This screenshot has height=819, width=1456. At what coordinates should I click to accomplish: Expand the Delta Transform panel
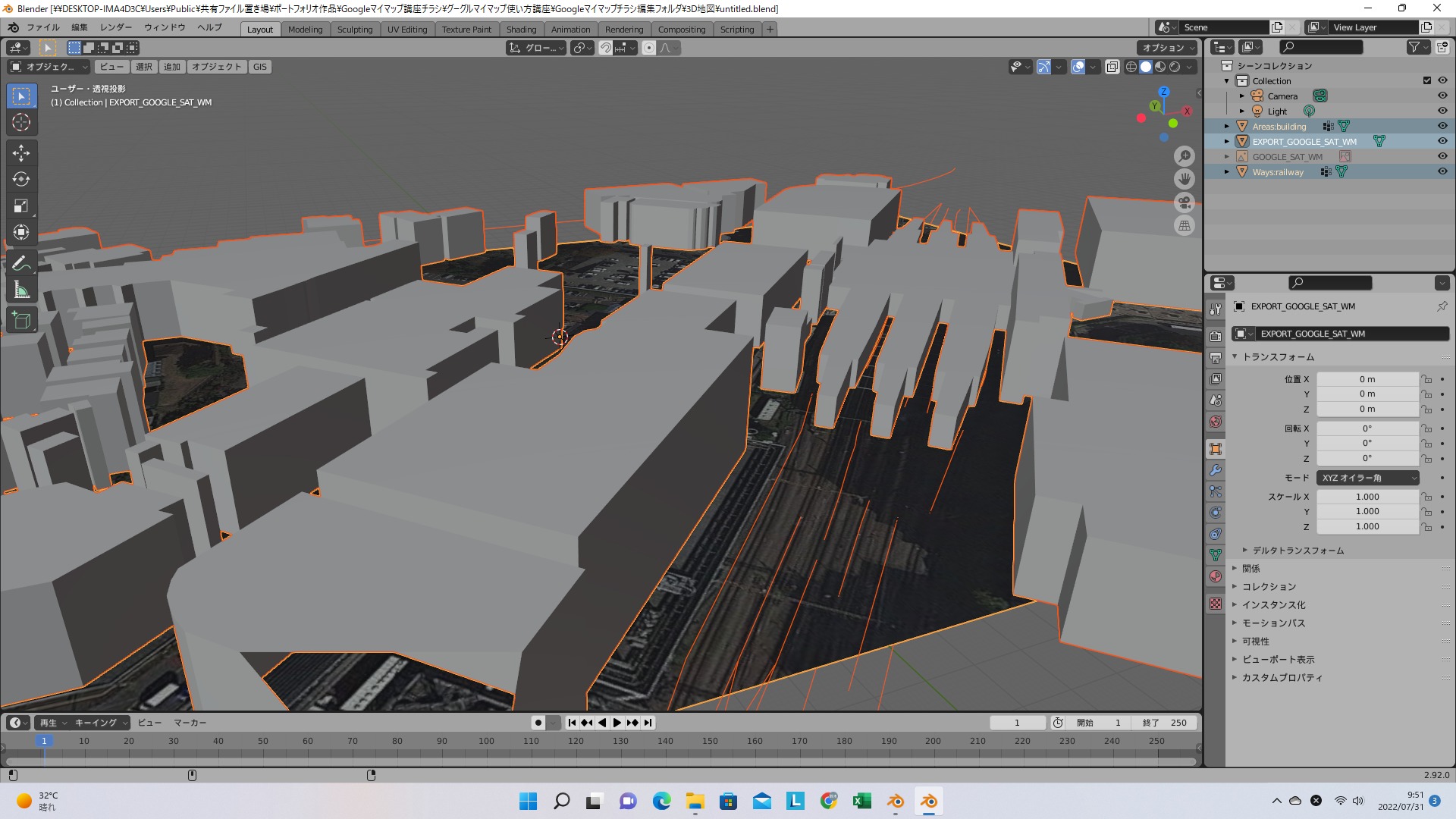1297,551
